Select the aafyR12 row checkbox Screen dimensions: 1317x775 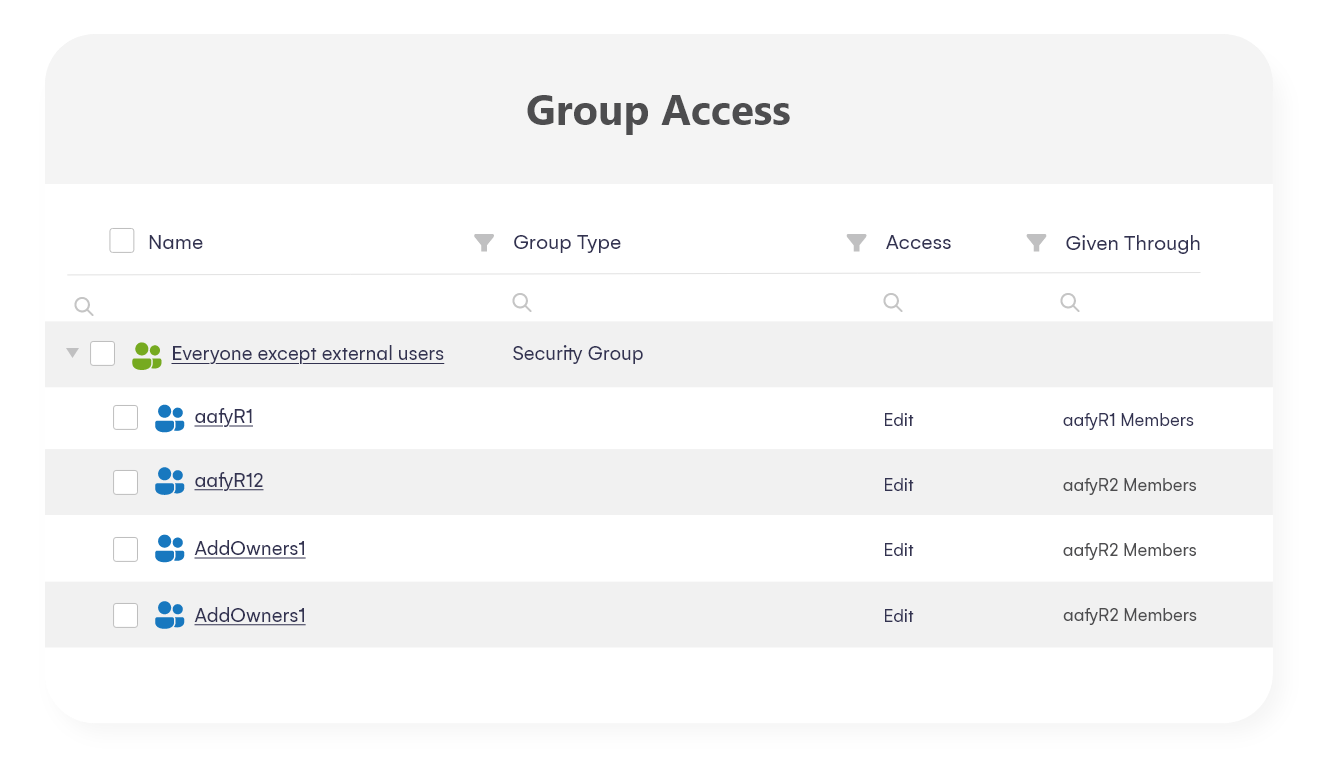coord(125,482)
